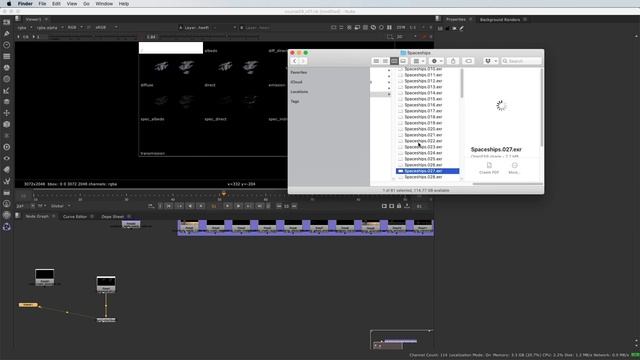Click the Node Graph navigator mini-map

(x=402, y=340)
